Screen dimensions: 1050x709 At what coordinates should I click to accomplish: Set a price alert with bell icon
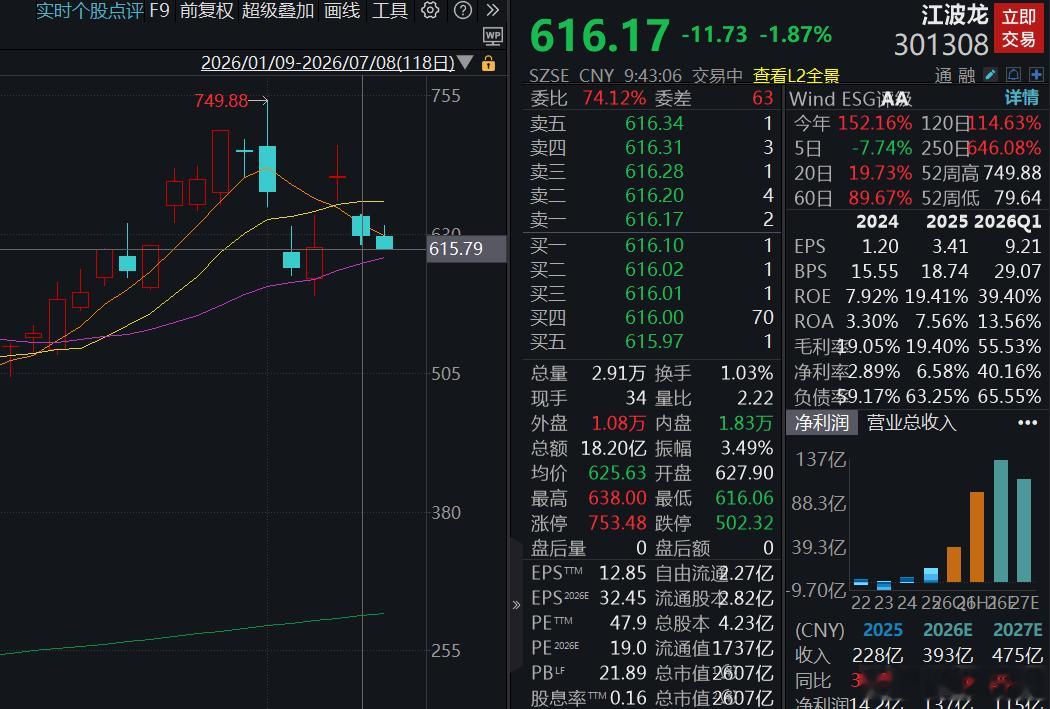[1014, 75]
